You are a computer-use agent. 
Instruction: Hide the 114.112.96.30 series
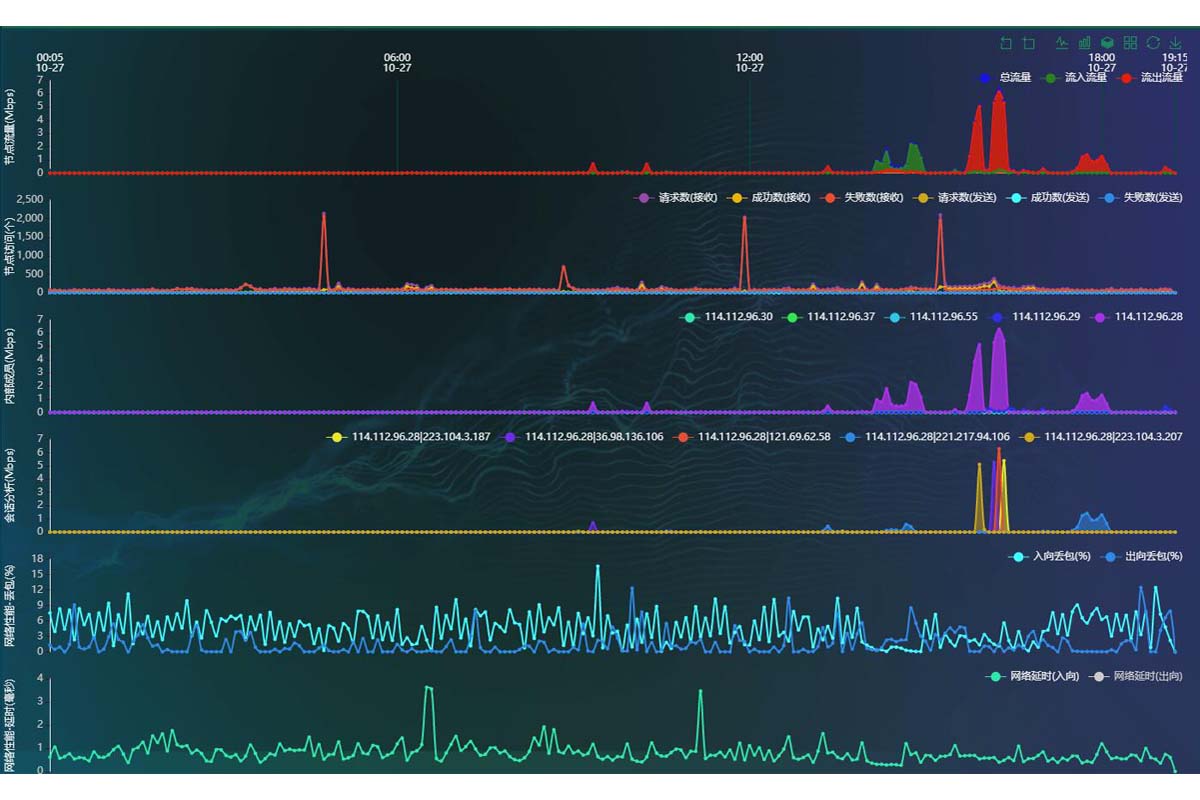coord(728,316)
